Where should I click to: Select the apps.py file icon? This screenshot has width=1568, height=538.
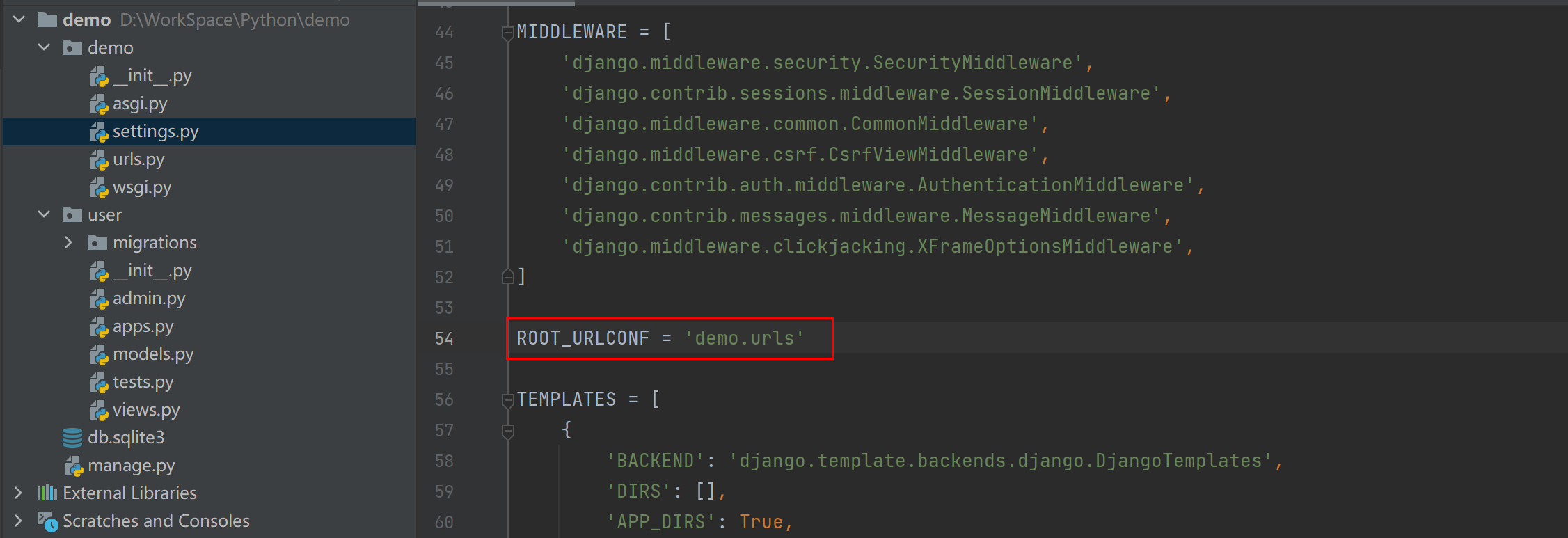[100, 326]
